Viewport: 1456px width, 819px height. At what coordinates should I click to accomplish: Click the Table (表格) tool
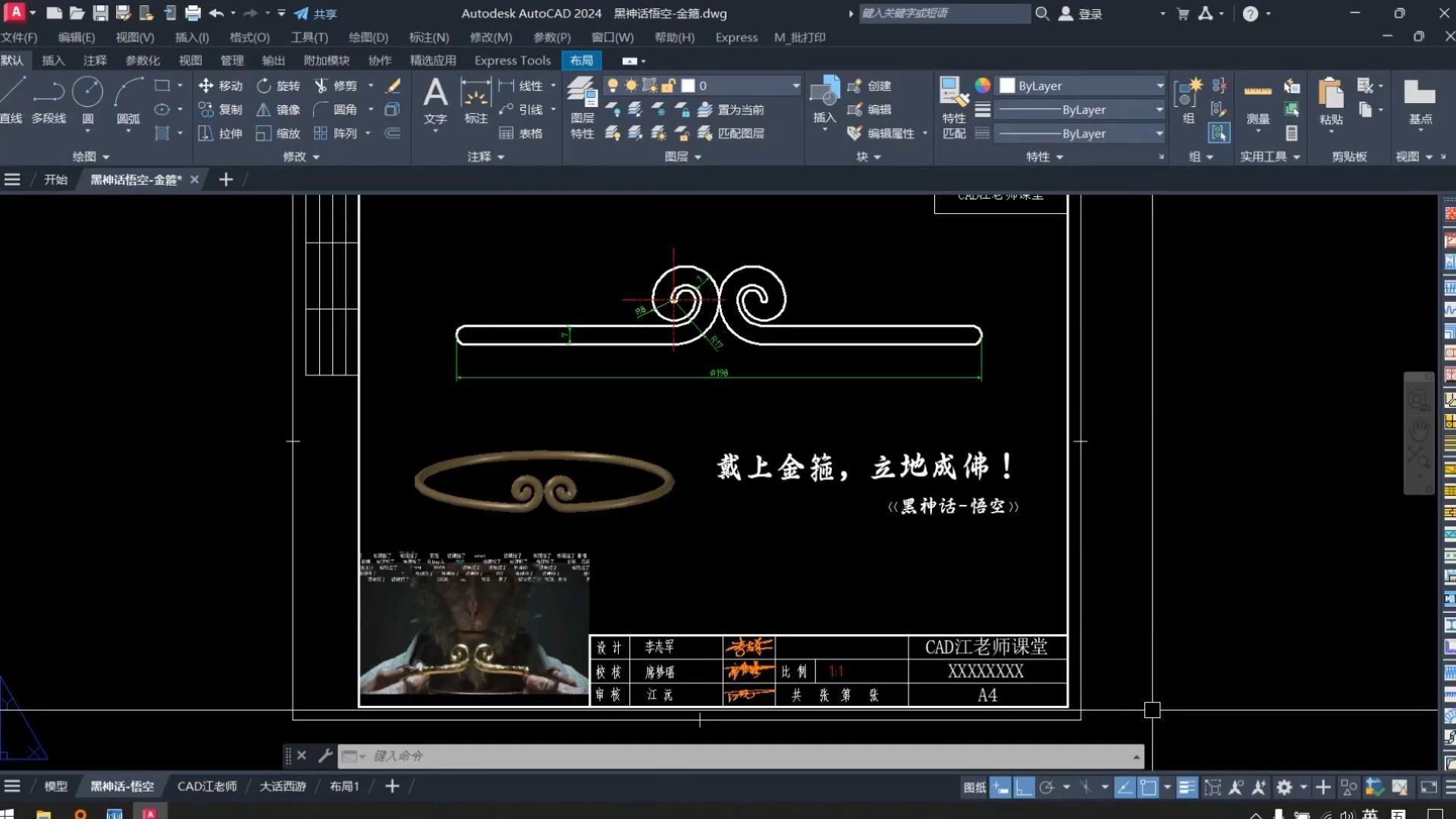[x=521, y=133]
